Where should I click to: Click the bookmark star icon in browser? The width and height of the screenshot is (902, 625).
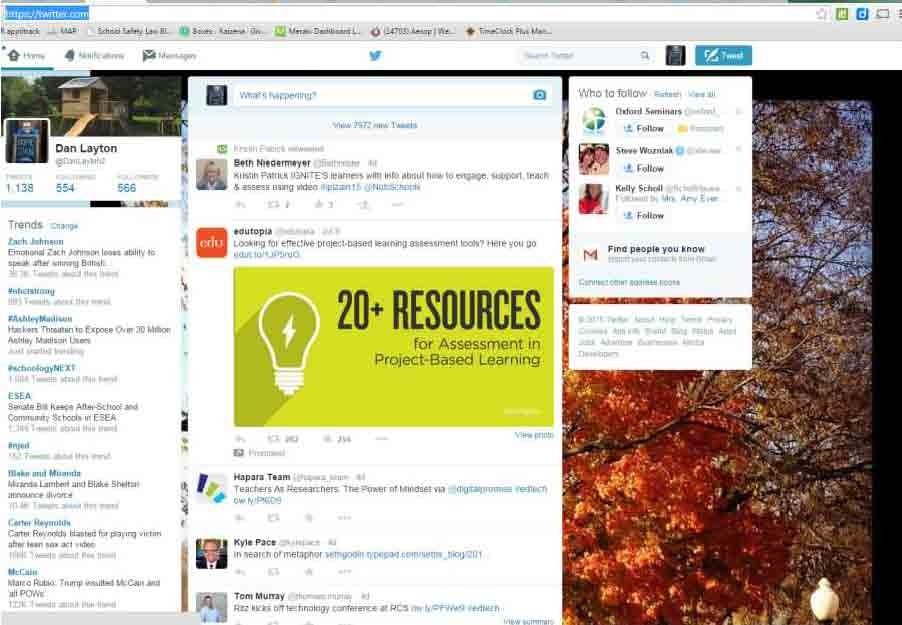[821, 13]
